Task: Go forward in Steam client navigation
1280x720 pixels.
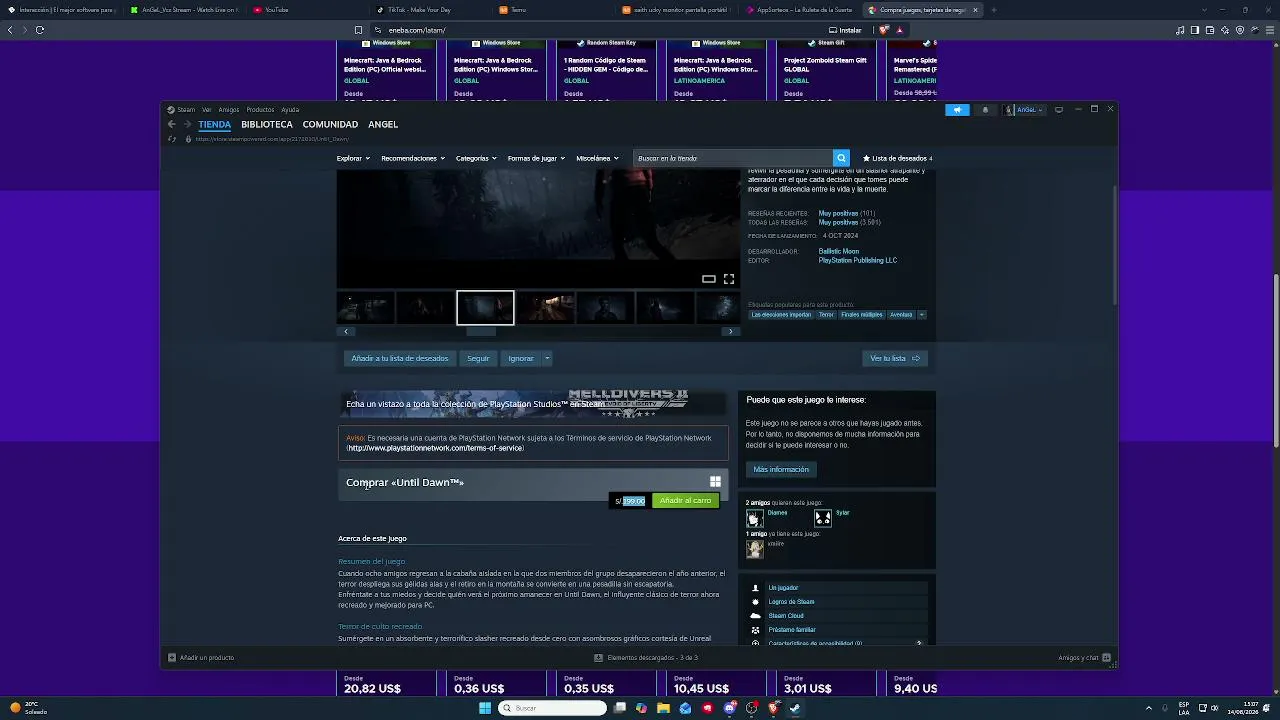Action: pos(187,124)
